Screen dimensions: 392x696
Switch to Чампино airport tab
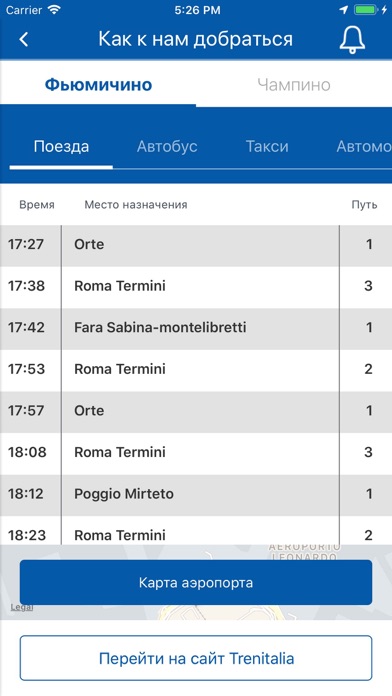point(294,84)
